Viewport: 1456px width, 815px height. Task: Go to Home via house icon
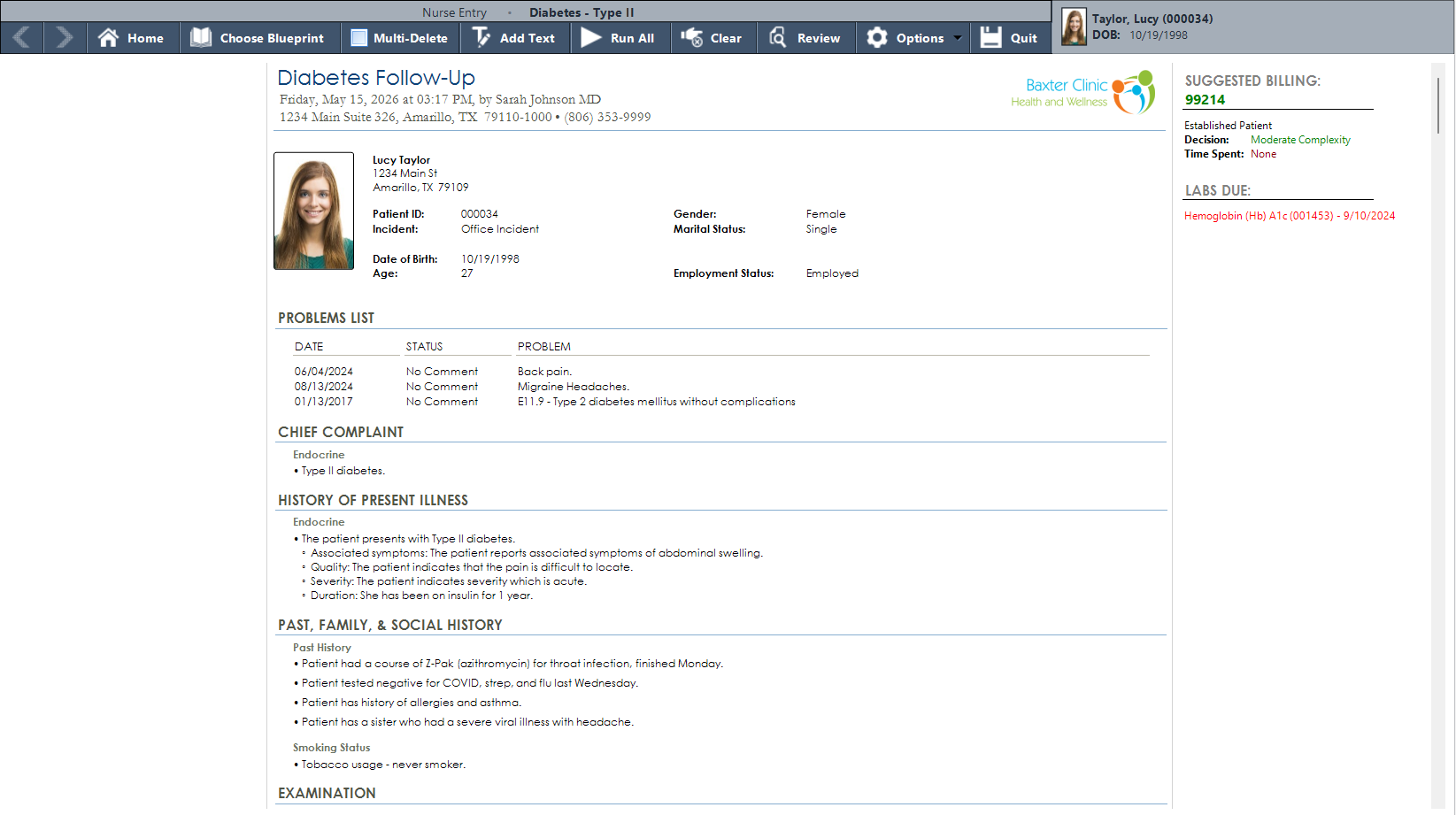108,38
